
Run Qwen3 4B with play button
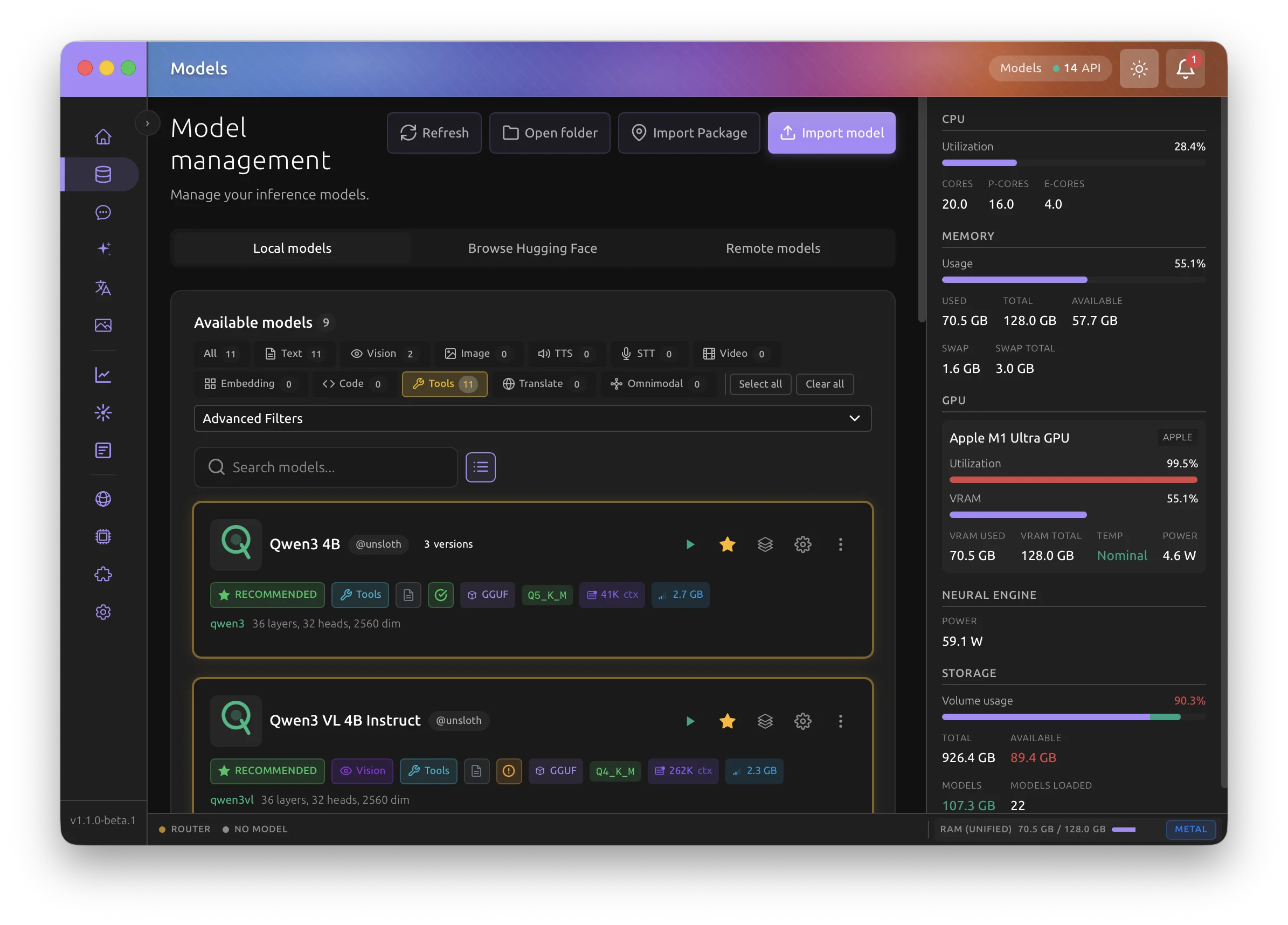[x=690, y=544]
